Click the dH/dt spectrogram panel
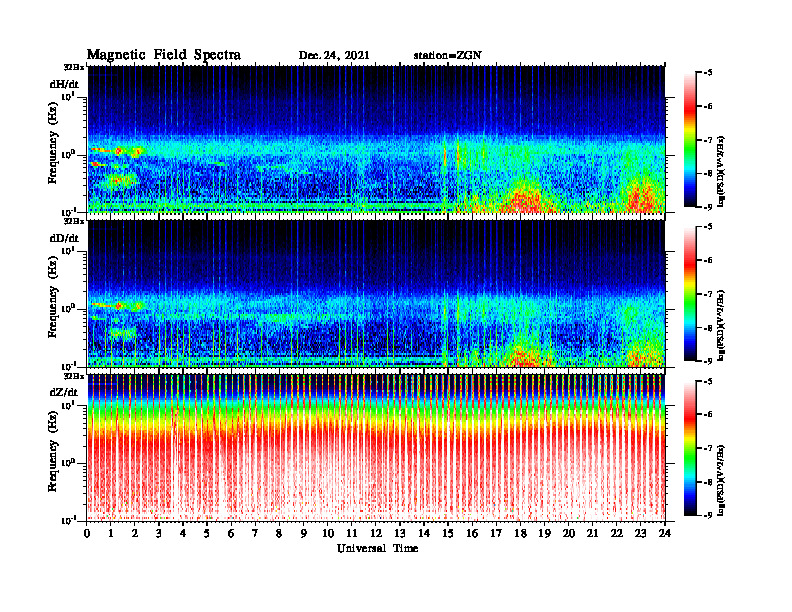Image resolution: width=792 pixels, height=612 pixels. point(376,139)
